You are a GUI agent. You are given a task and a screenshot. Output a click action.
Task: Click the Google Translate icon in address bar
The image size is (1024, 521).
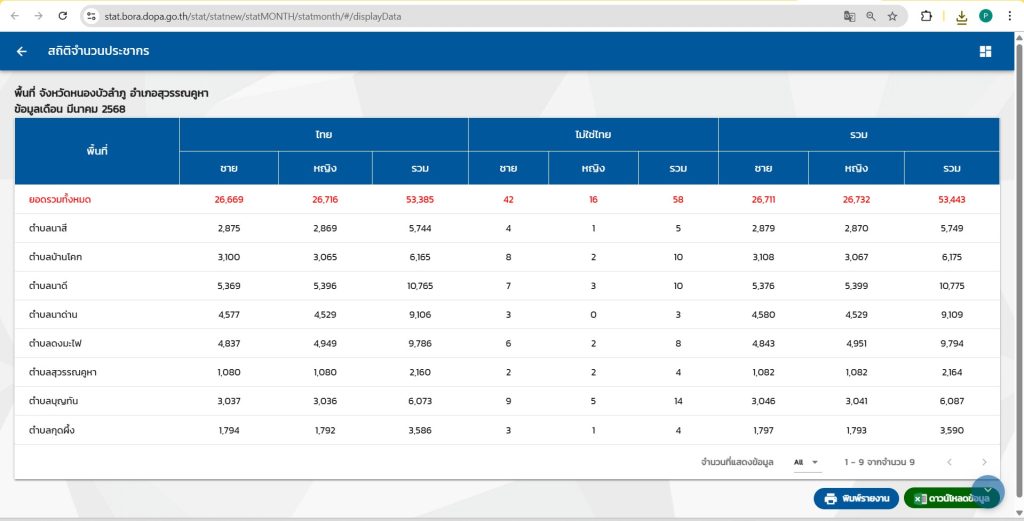click(x=849, y=16)
